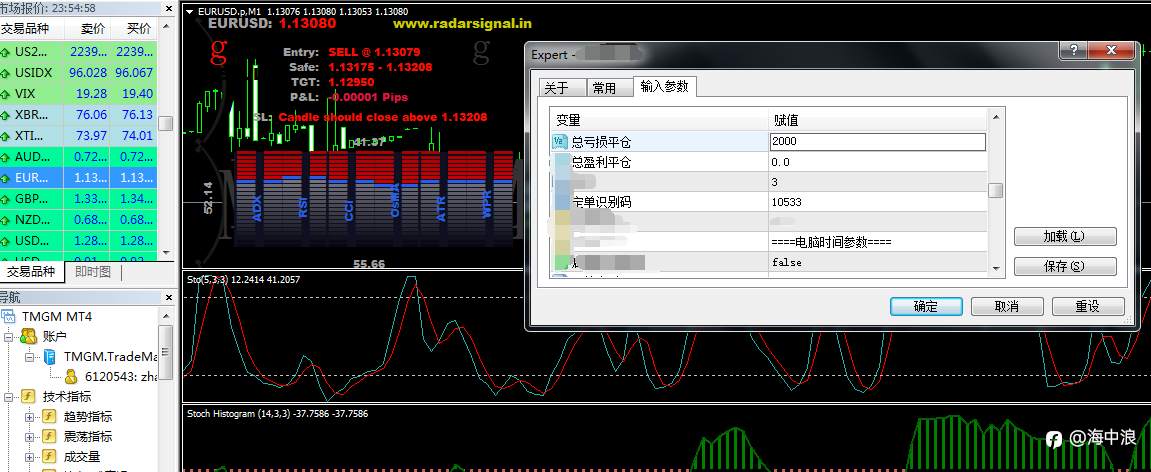Select the EUR row in Market Watch

pyautogui.click(x=79, y=178)
